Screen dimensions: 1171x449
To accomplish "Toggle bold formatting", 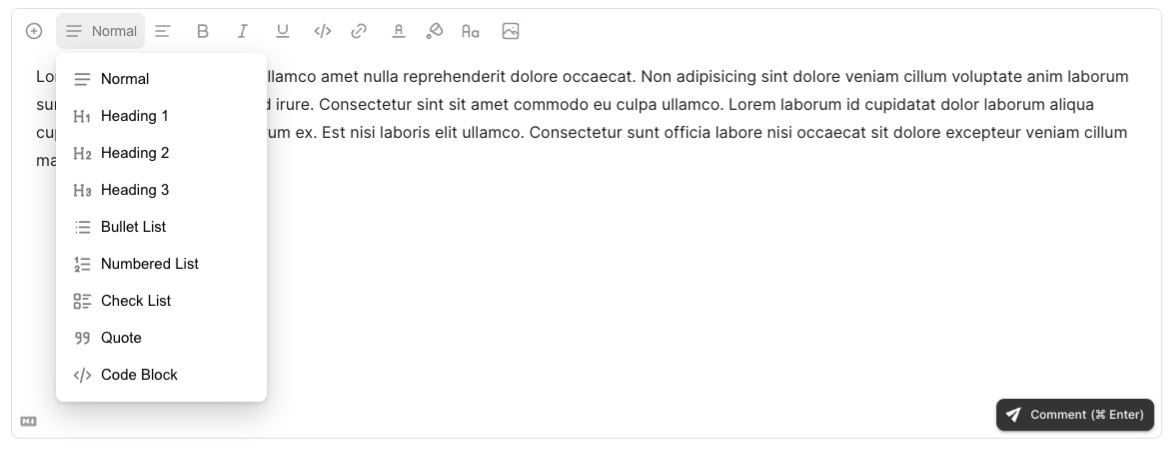I will click(x=202, y=31).
